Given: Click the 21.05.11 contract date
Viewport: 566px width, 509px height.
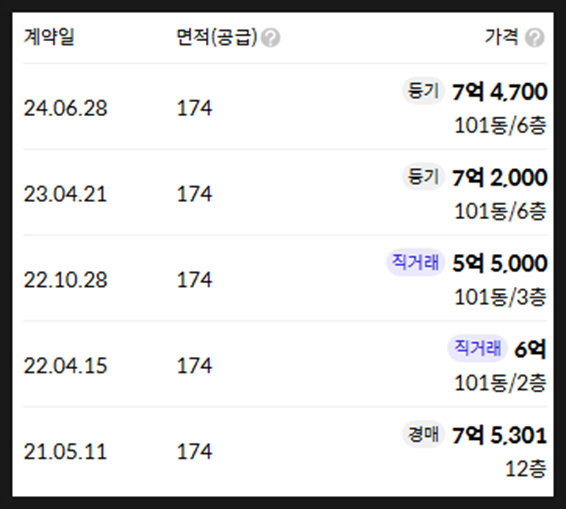Looking at the screenshot, I should pyautogui.click(x=65, y=451).
